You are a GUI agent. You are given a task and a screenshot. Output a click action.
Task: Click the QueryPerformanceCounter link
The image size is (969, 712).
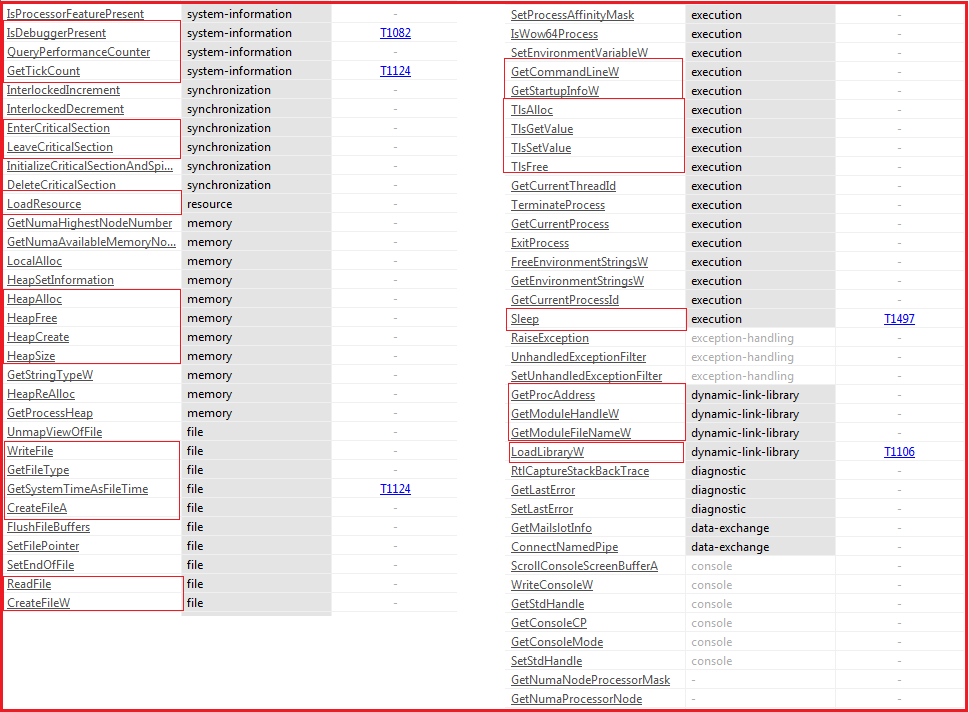click(78, 52)
